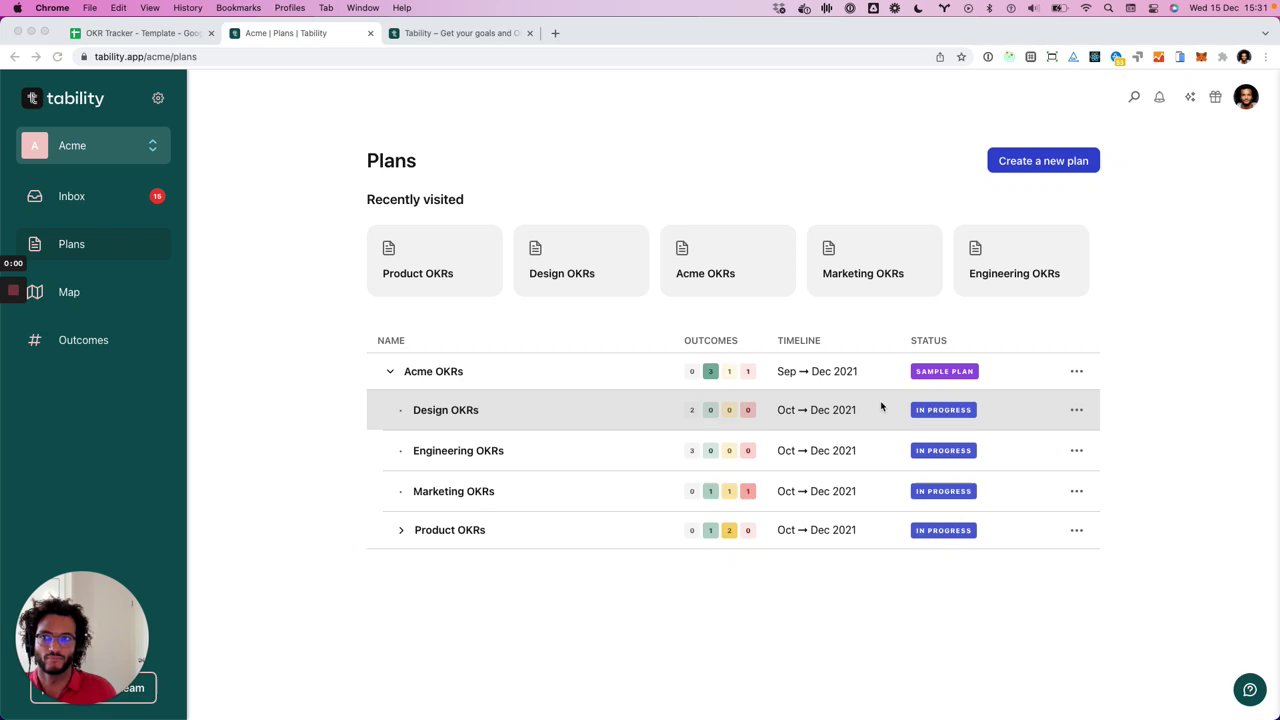
Task: Open Chrome extensions puzzle icon
Action: point(1222,57)
